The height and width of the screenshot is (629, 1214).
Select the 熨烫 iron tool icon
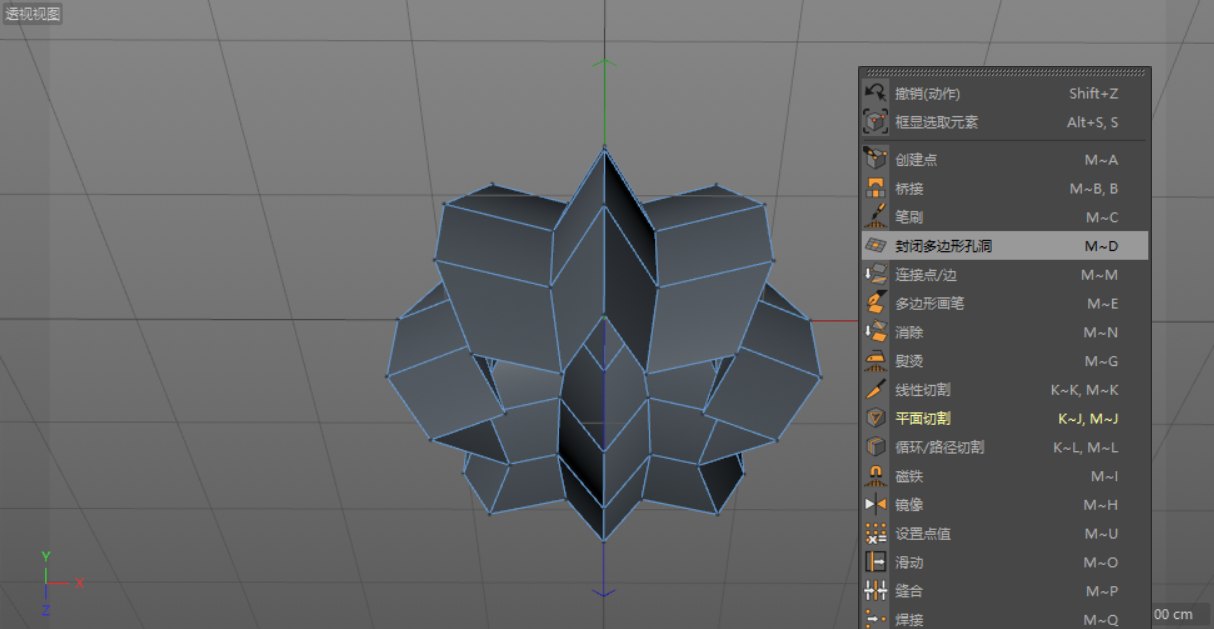pyautogui.click(x=875, y=361)
